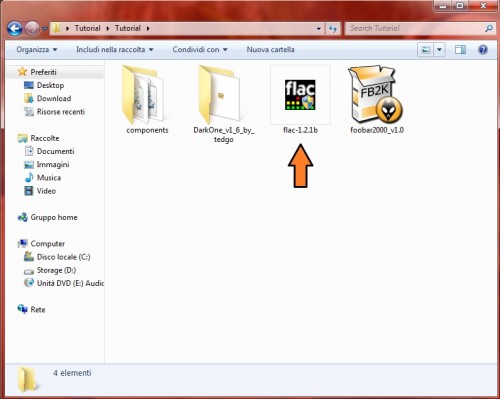Open Unità DVD (E:) drive
Screen dimensions: 500x399
pyautogui.click(x=70, y=283)
